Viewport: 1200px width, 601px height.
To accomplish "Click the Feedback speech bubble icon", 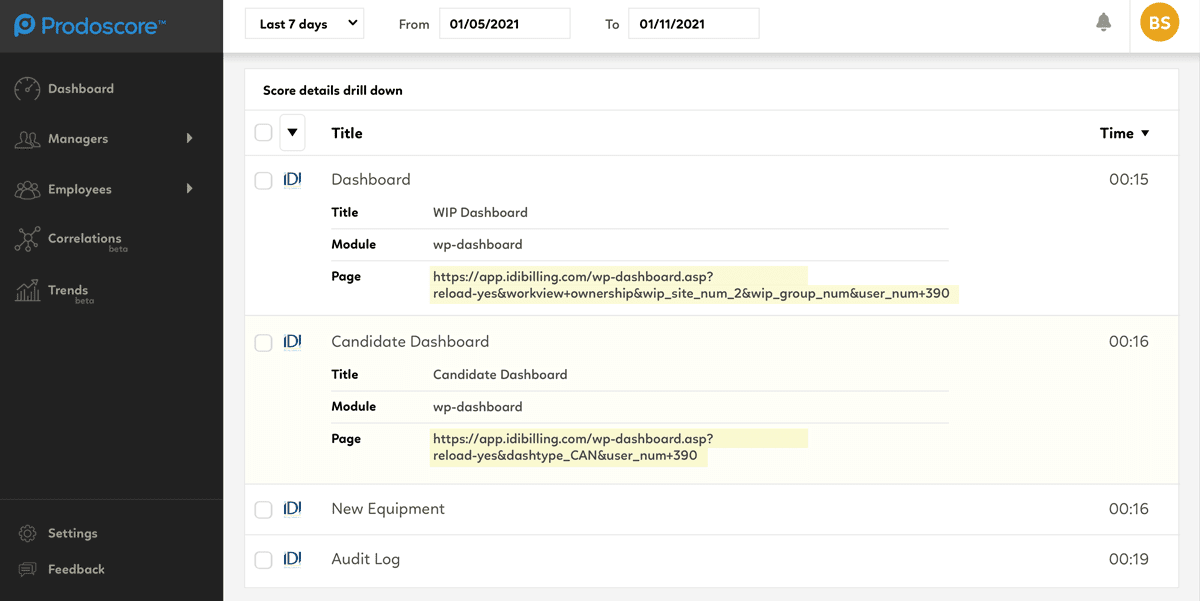I will click(x=28, y=569).
